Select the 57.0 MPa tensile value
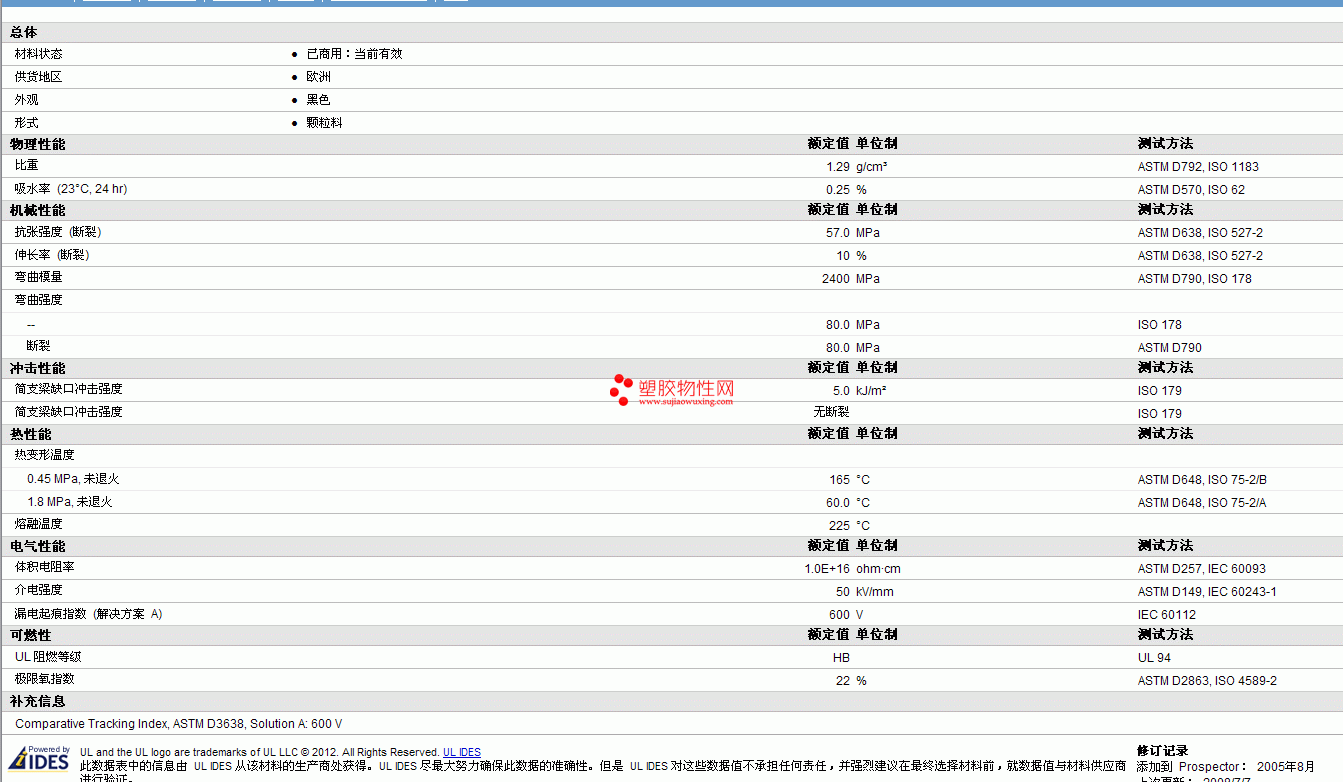The image size is (1343, 782). [x=853, y=233]
